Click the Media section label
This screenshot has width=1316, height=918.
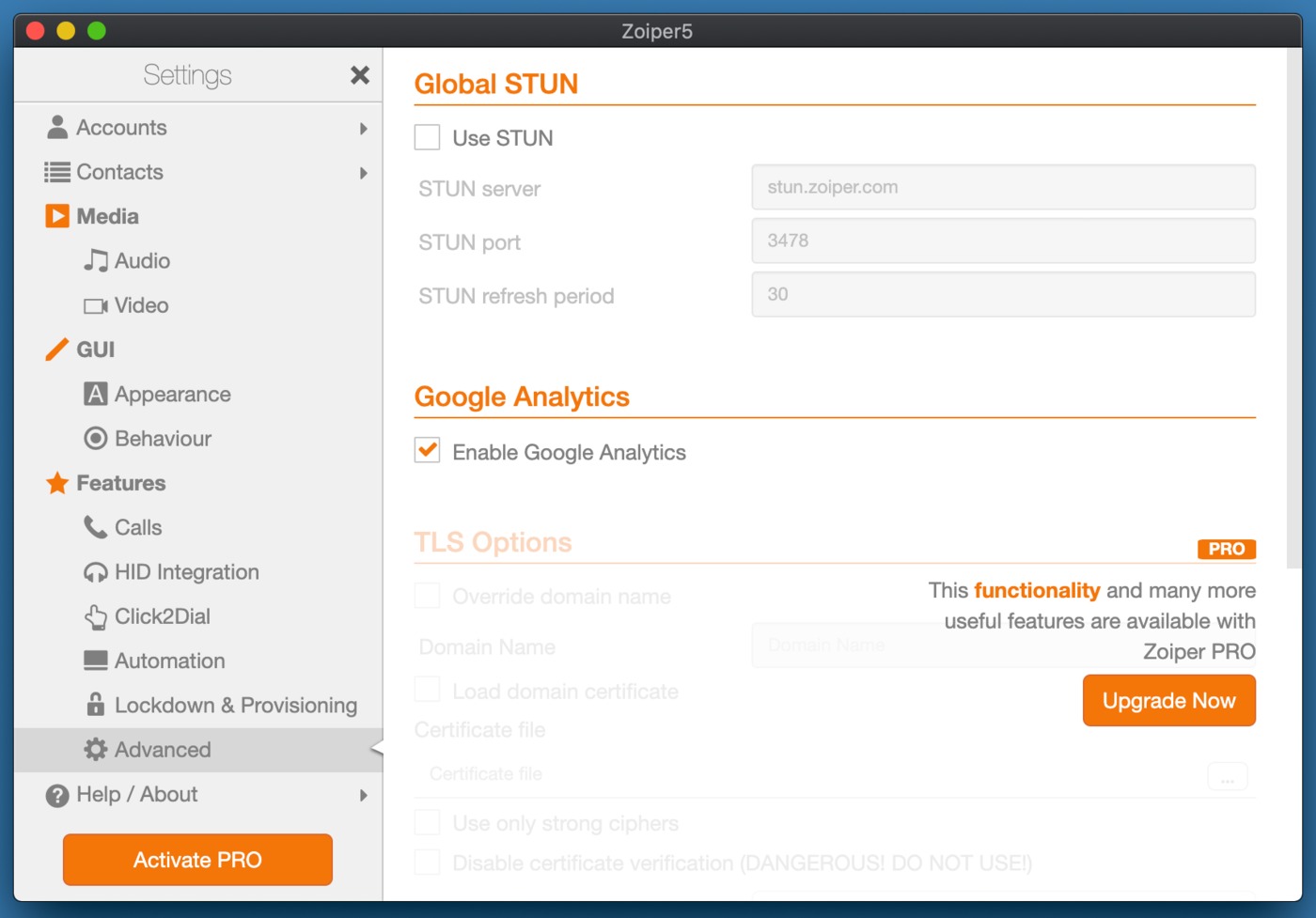(x=107, y=216)
